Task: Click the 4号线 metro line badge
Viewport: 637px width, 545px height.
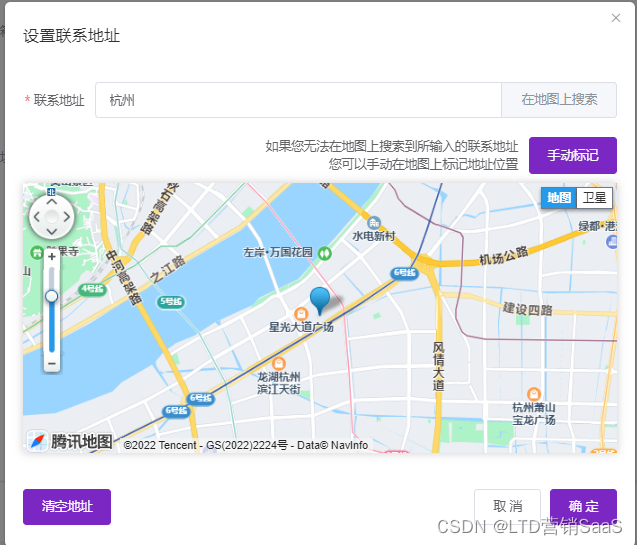Action: (x=92, y=289)
